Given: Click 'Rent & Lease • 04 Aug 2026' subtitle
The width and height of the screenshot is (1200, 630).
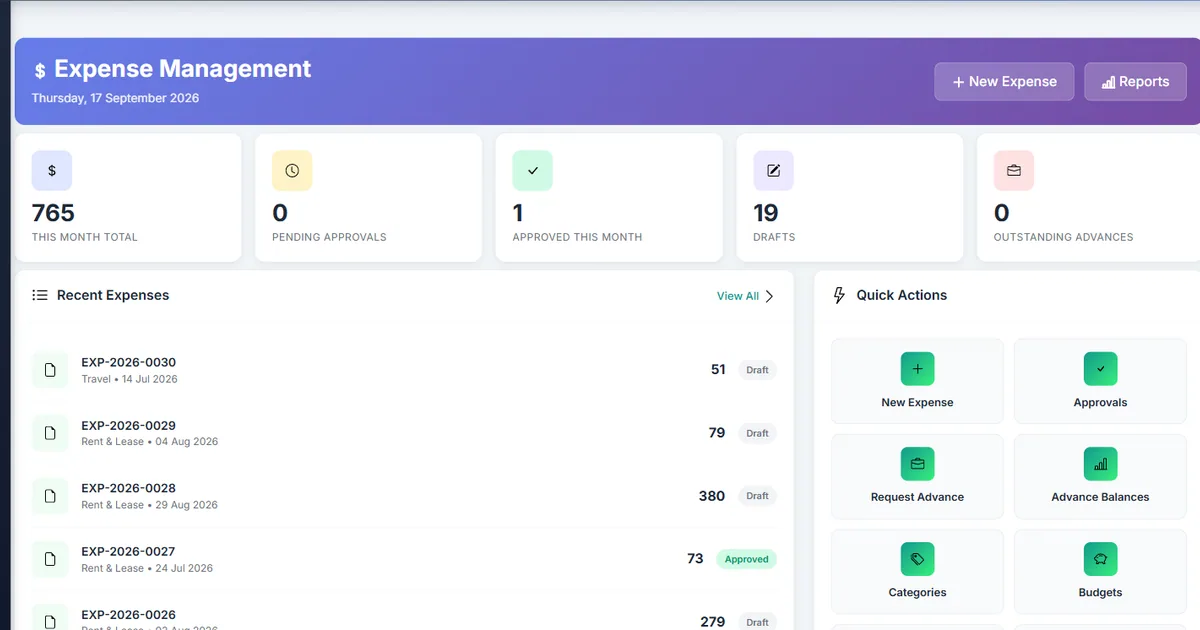Looking at the screenshot, I should 149,442.
